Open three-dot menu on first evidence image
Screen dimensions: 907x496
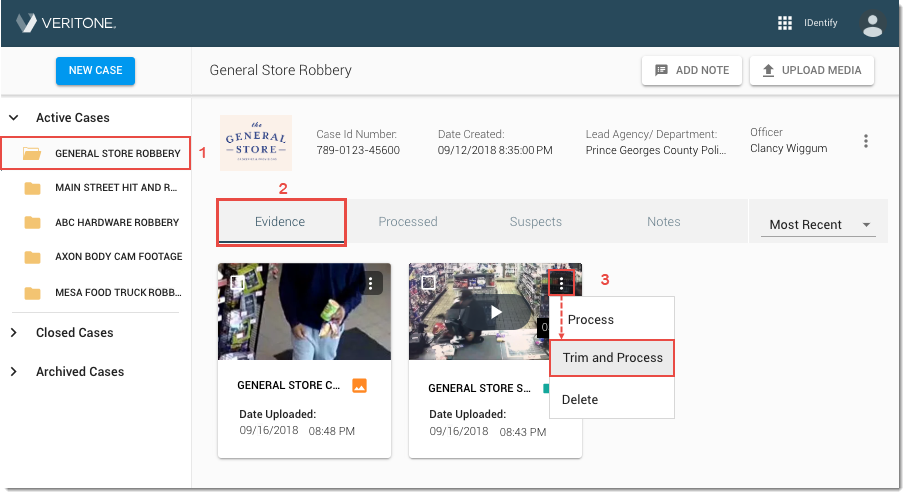click(372, 283)
